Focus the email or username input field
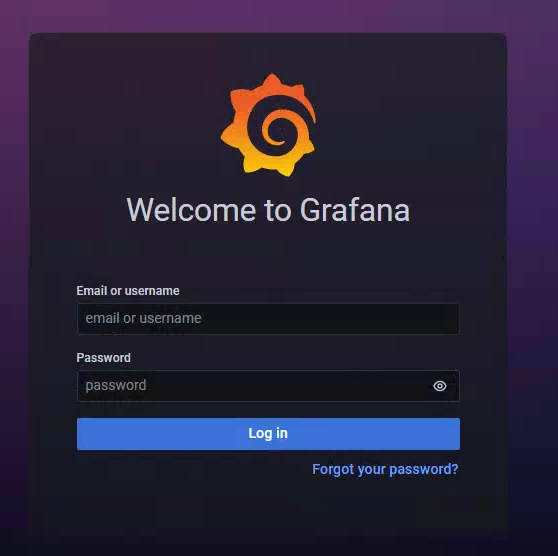This screenshot has width=558, height=556. click(x=268, y=319)
